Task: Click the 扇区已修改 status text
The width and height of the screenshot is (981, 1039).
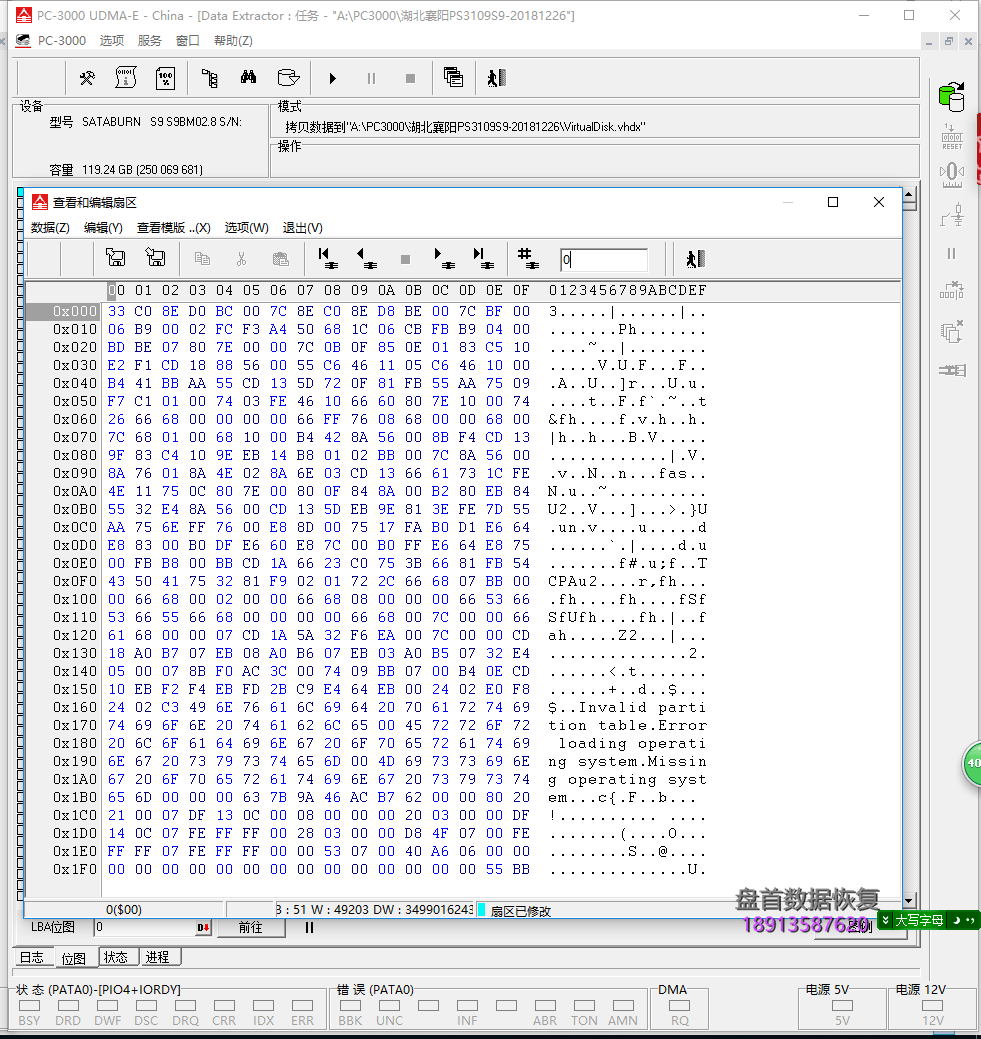Action: pos(521,911)
